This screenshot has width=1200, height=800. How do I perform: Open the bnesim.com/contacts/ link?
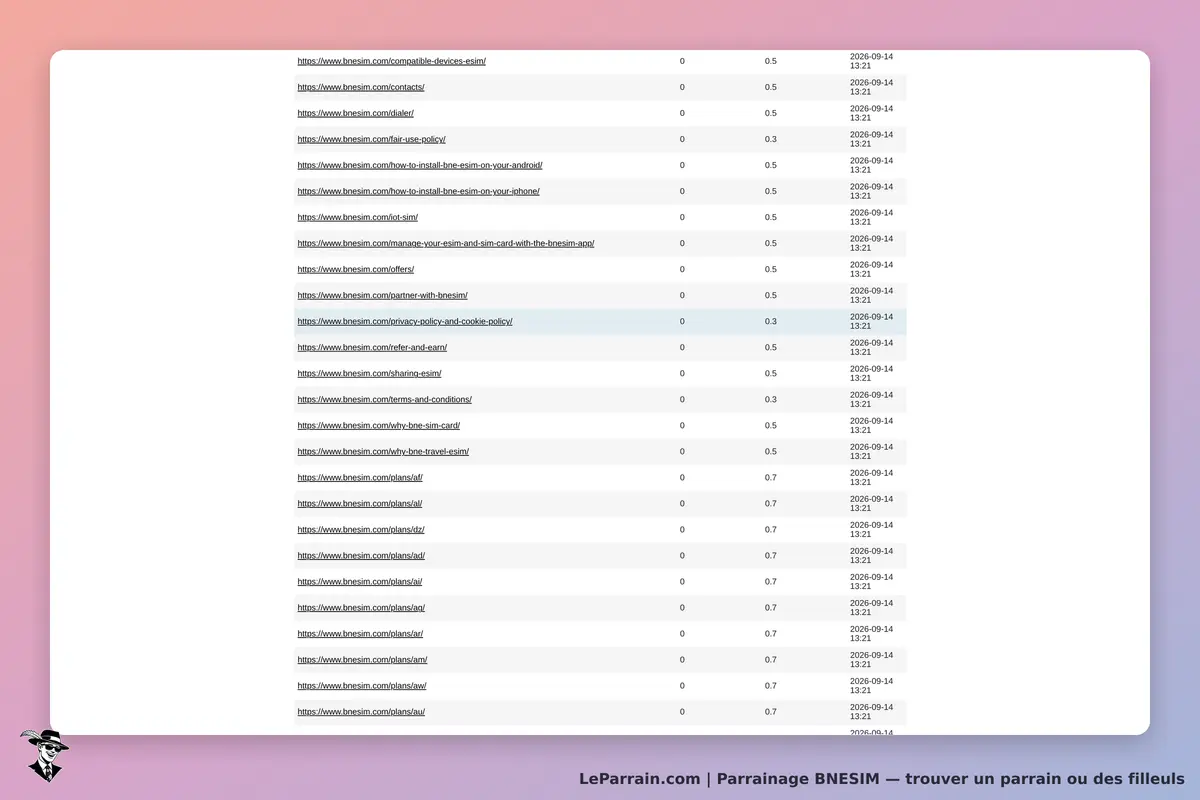point(361,87)
